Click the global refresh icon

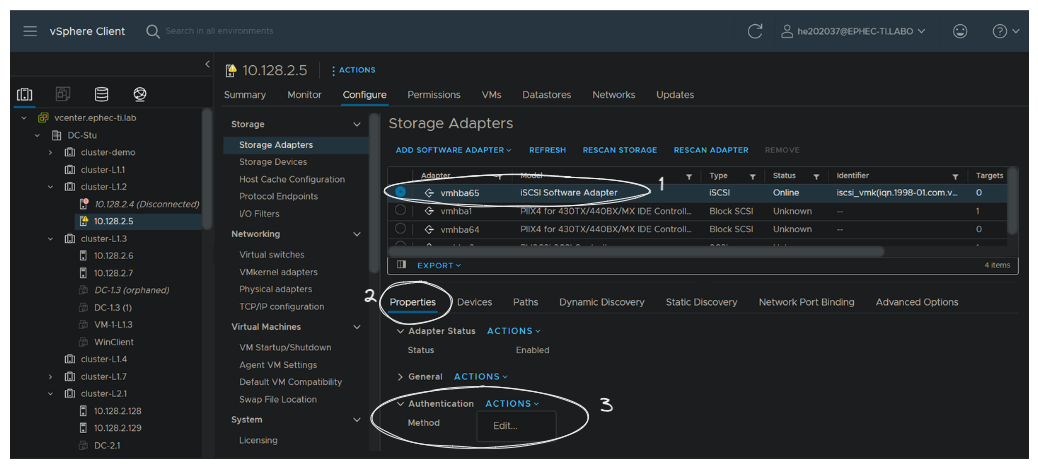(x=755, y=31)
